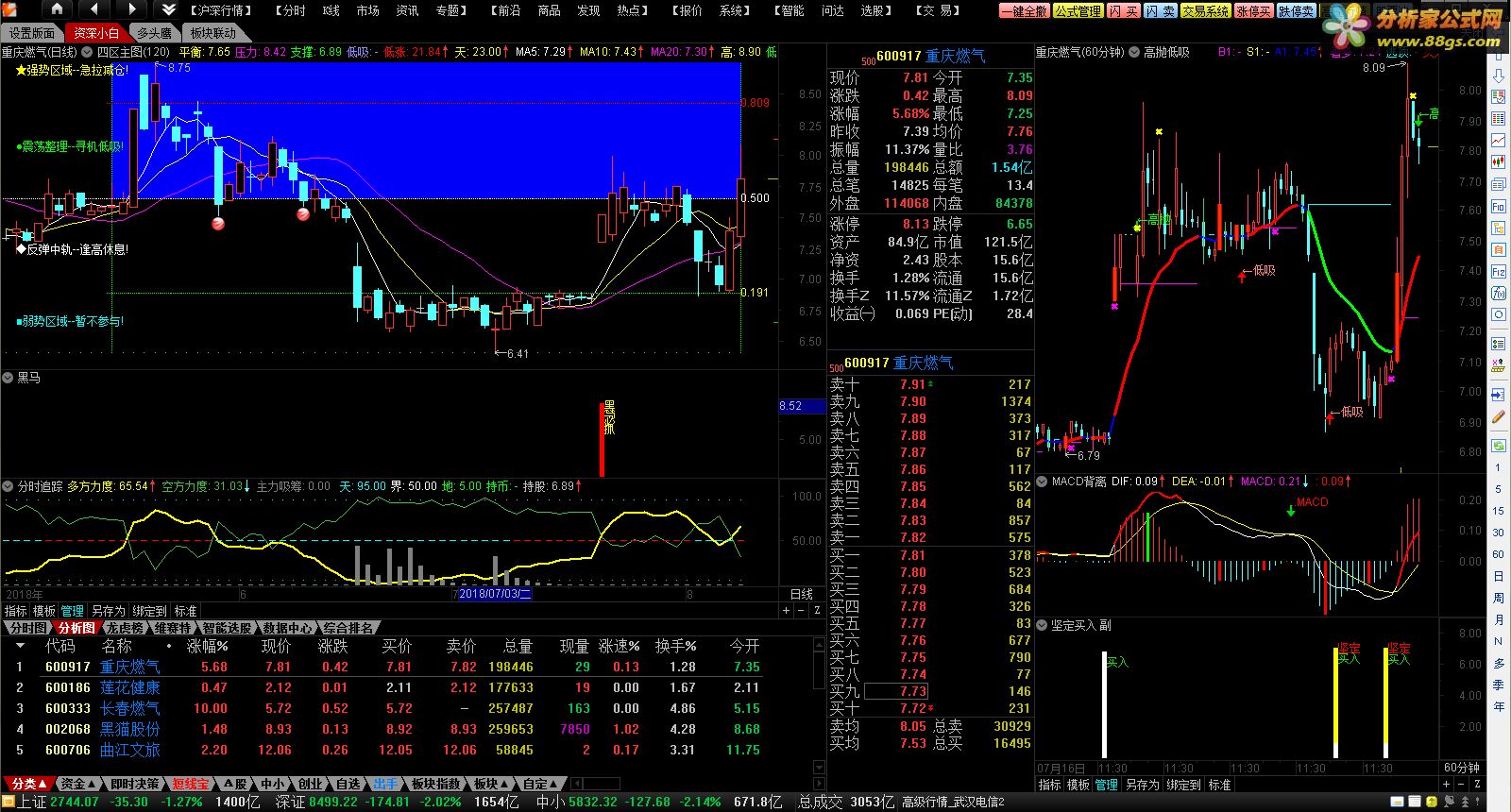The width and height of the screenshot is (1511, 812).
Task: Zoom out with '-' below daily chart
Action: [x=801, y=611]
